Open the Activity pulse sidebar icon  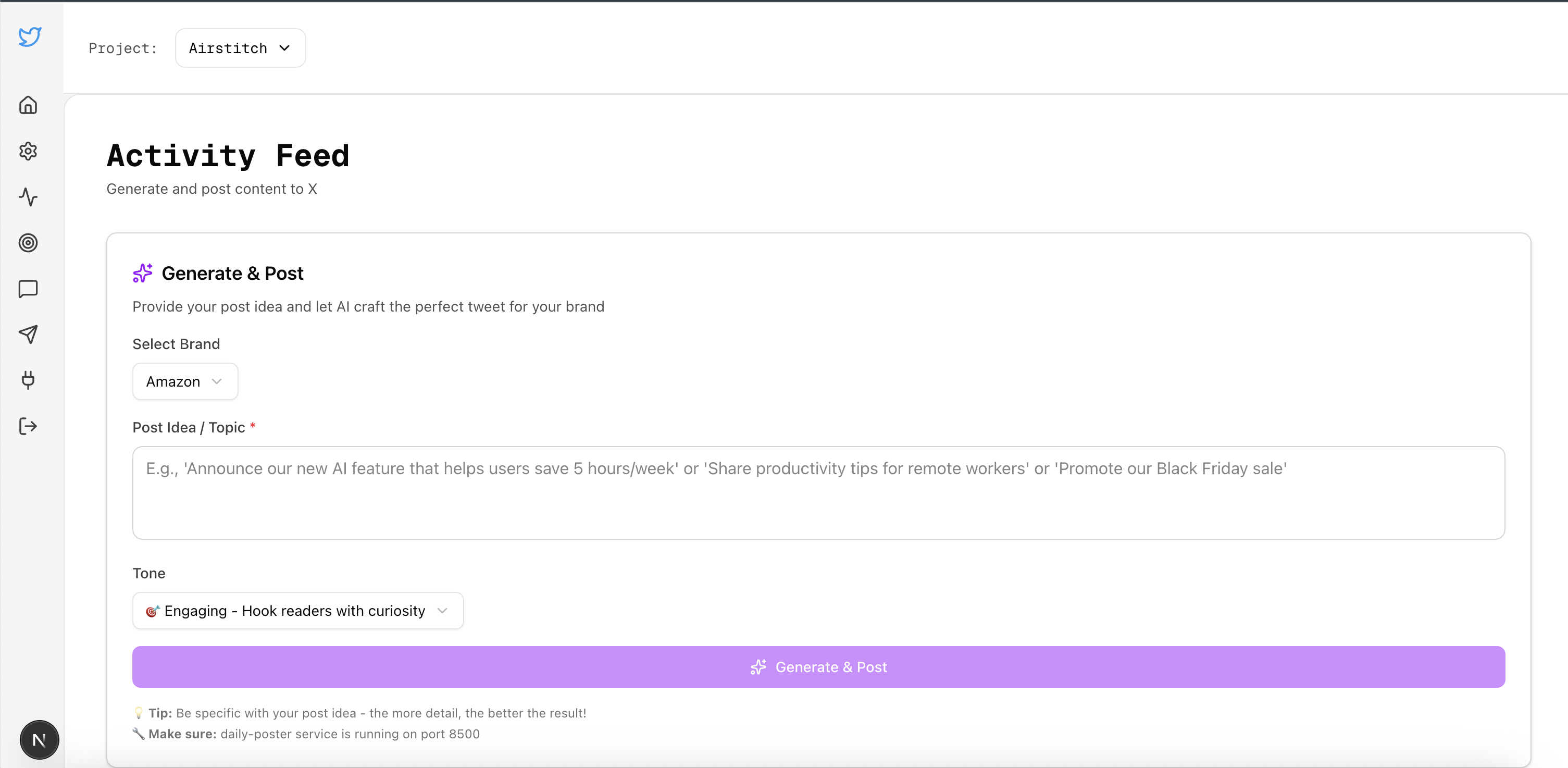(28, 197)
